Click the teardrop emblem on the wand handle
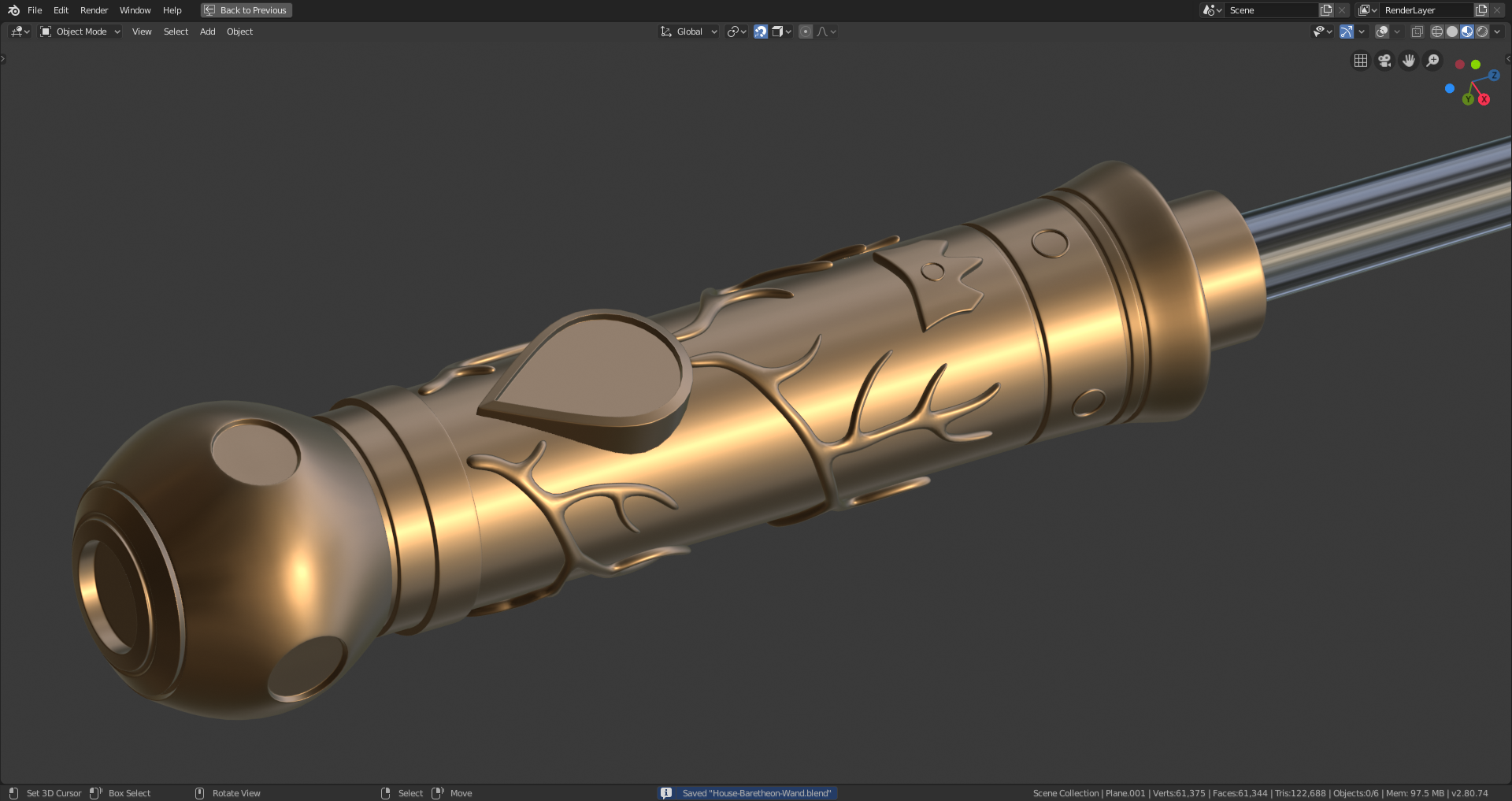Screen dimensions: 1512x801 pos(587,380)
